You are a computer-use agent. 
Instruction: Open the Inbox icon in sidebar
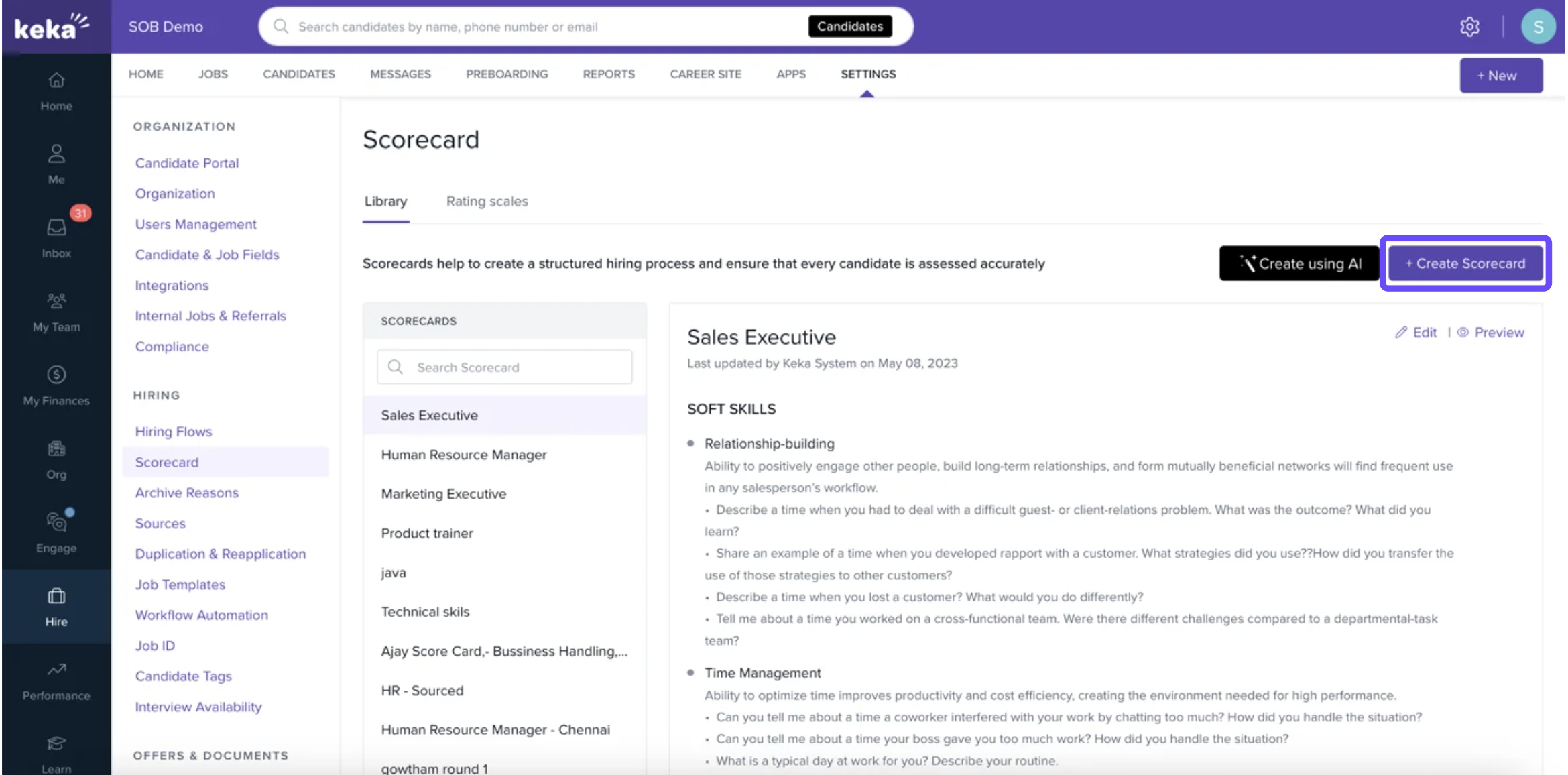tap(56, 228)
